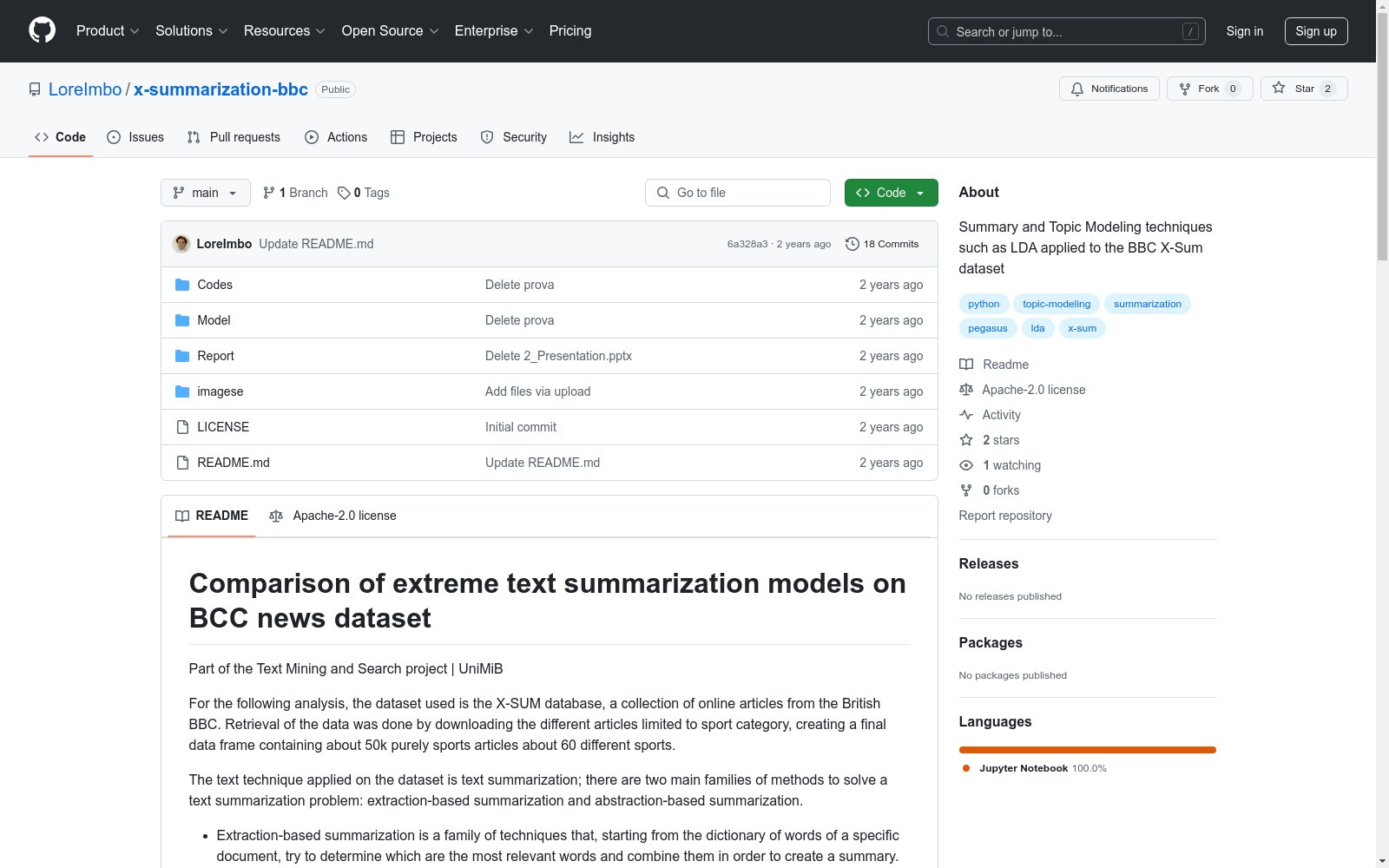The height and width of the screenshot is (868, 1389).
Task: Click the page vertical scrollbar
Action: pos(1382,136)
